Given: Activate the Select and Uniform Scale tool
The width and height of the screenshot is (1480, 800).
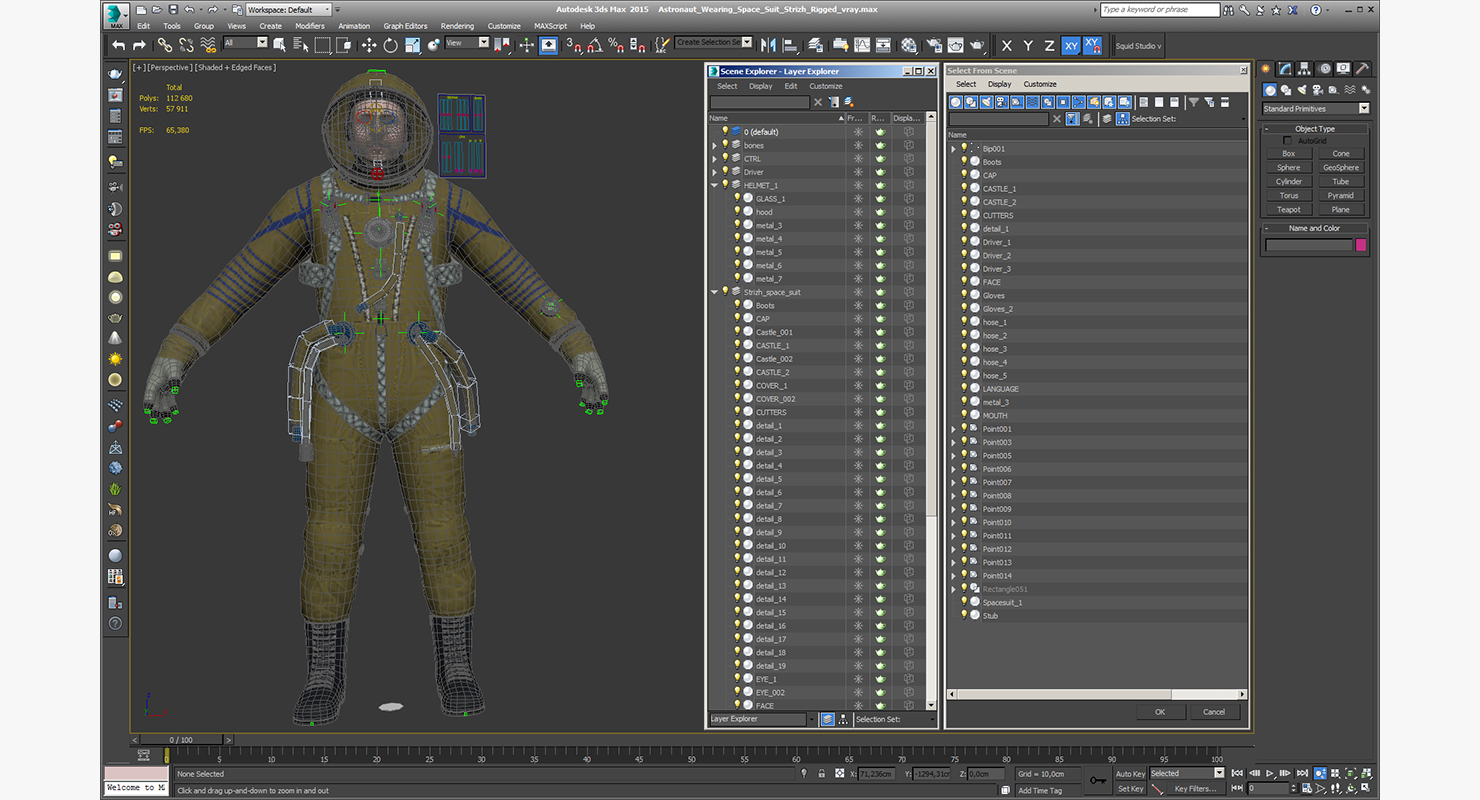Looking at the screenshot, I should pos(413,45).
